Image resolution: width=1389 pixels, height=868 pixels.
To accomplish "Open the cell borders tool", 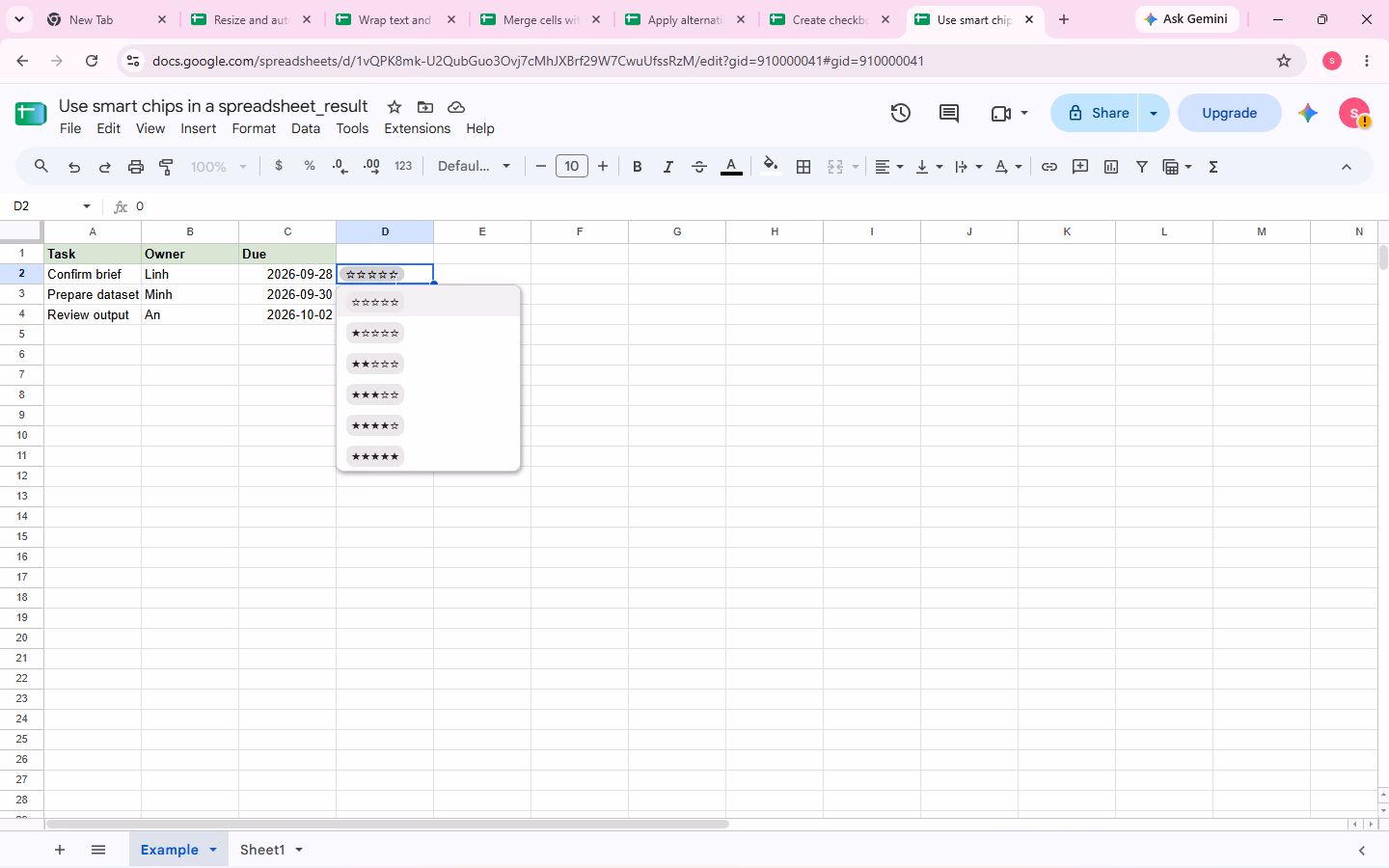I will [803, 167].
